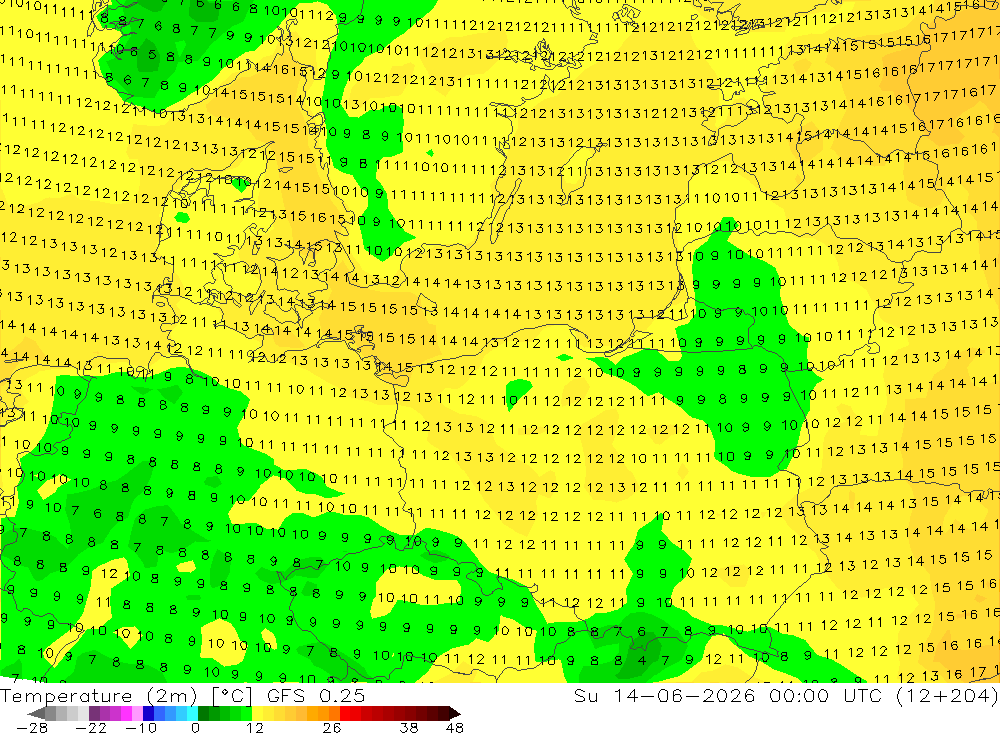Pick the dark purple legend swatch

tap(94, 713)
